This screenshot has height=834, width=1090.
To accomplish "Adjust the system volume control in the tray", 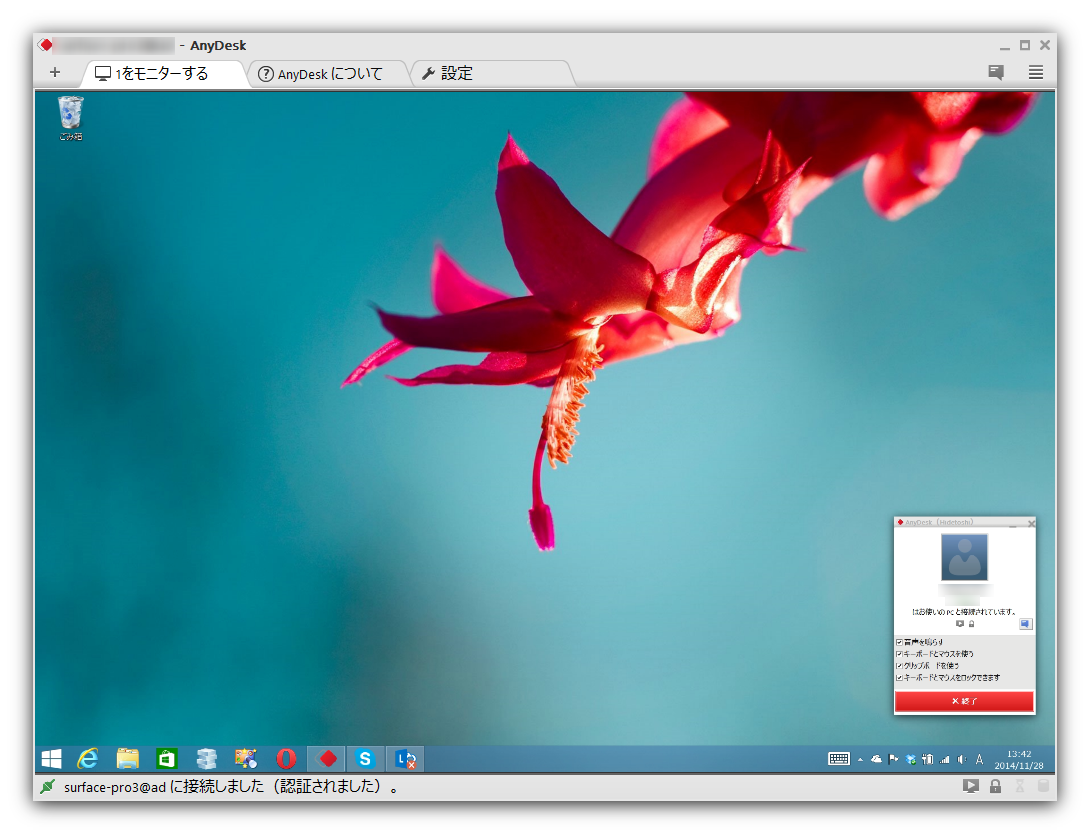I will tap(962, 759).
